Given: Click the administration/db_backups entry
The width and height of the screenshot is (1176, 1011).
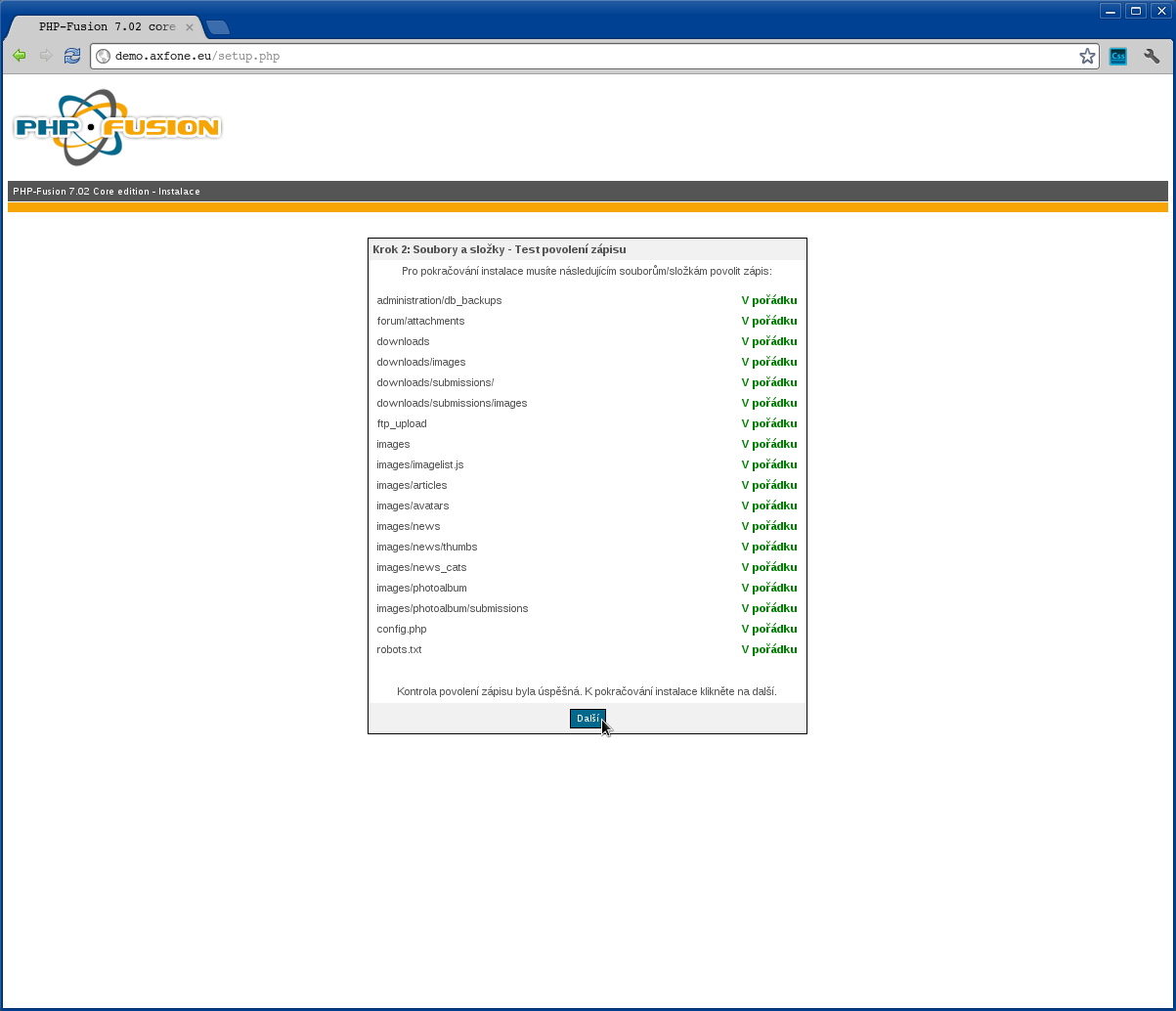Looking at the screenshot, I should point(439,300).
